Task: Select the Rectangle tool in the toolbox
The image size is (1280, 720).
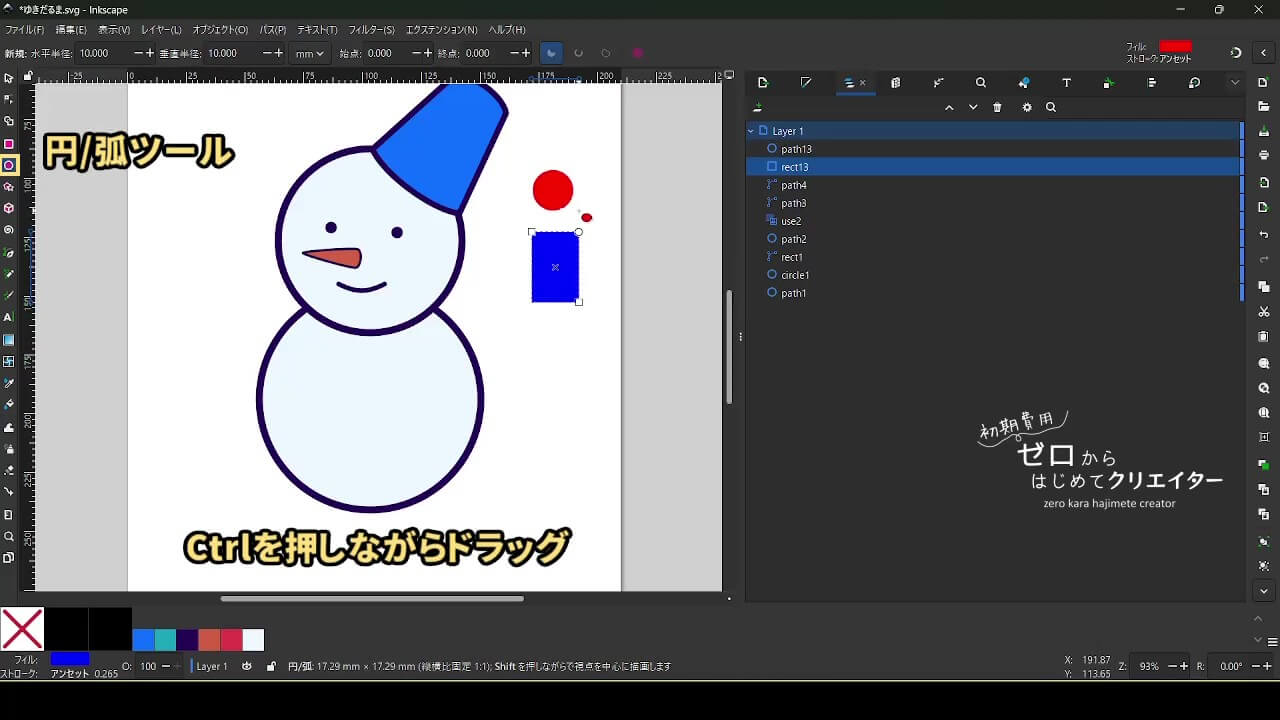Action: 9,144
